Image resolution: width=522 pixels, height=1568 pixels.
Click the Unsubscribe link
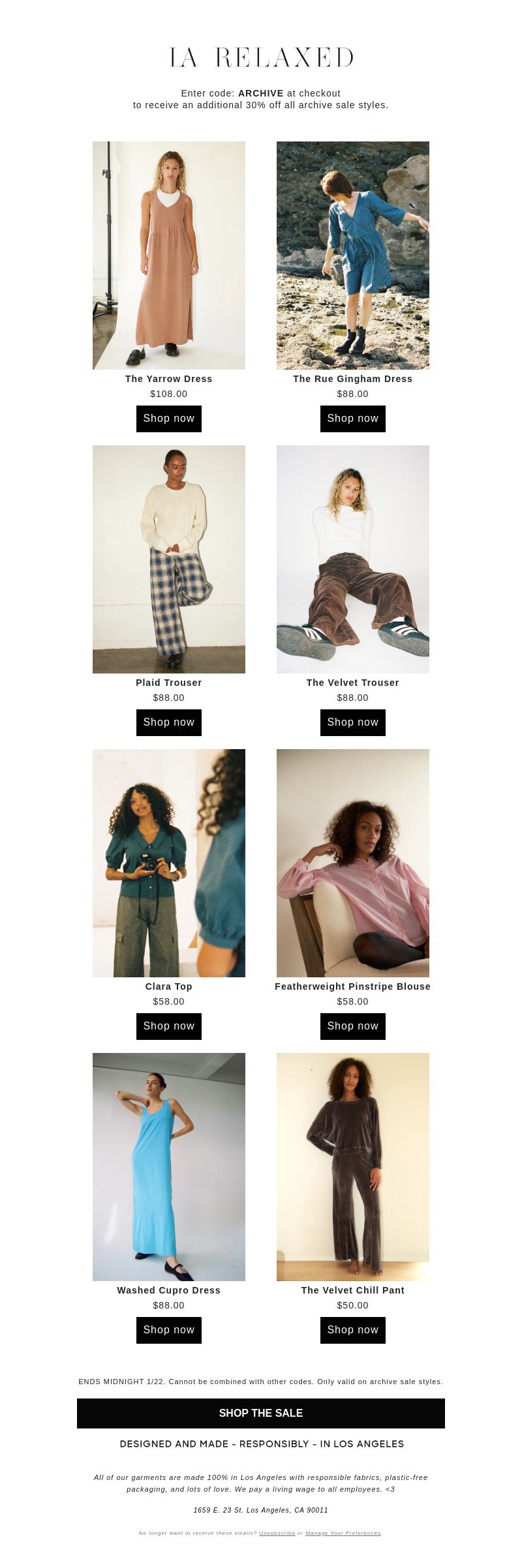point(277,1533)
